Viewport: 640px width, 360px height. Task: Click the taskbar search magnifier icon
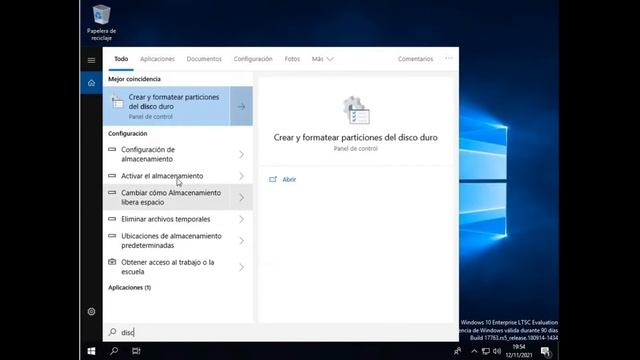click(x=114, y=351)
